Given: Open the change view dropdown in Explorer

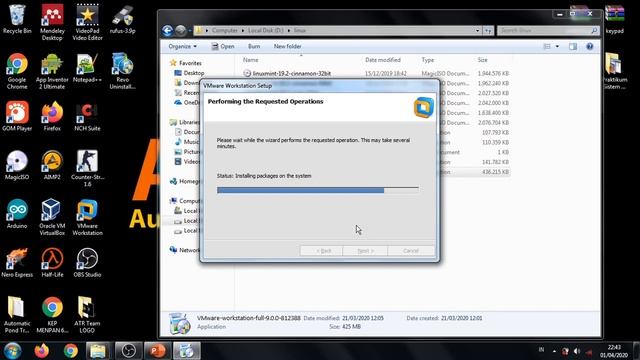Looking at the screenshot, I should [x=557, y=47].
